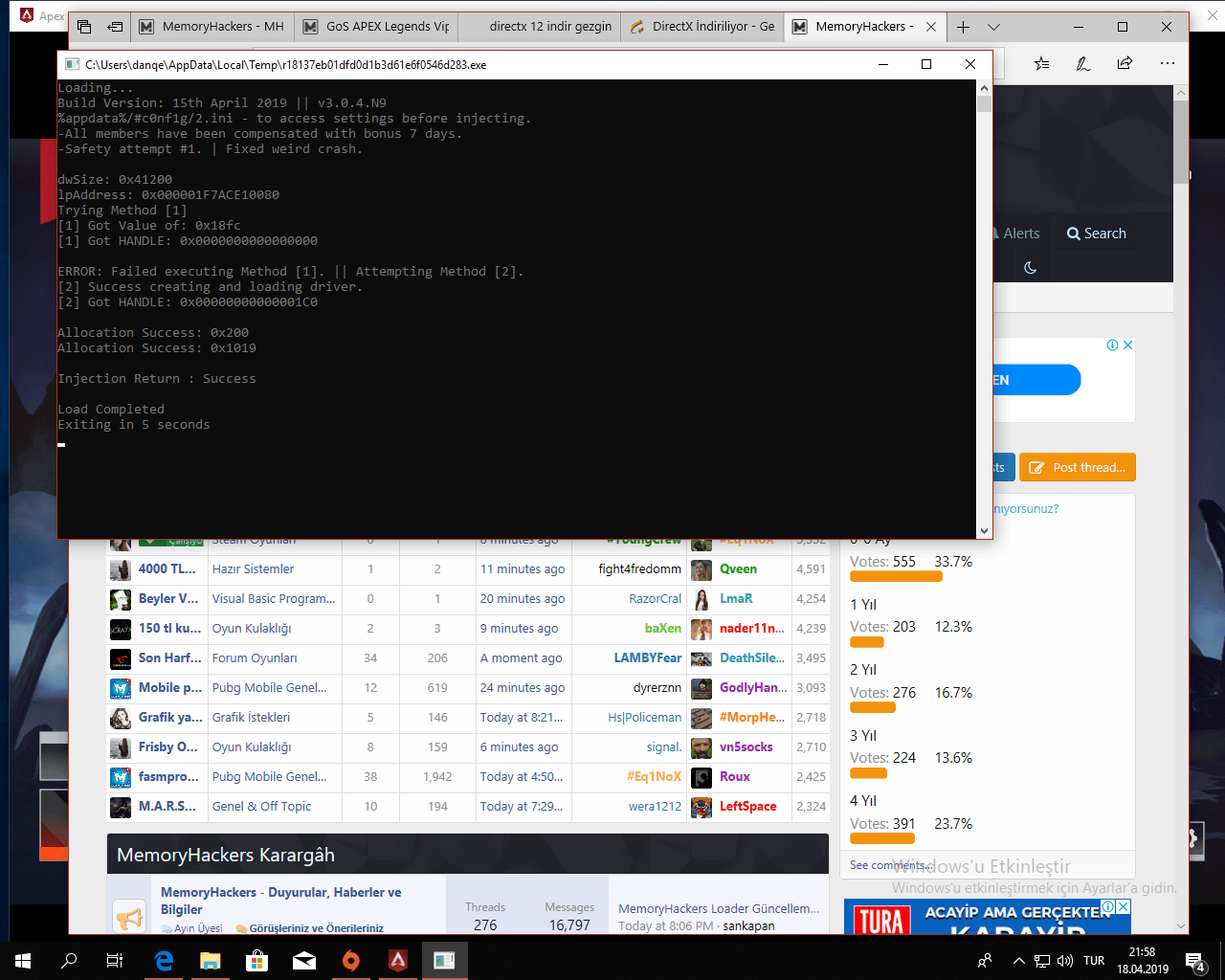View DeathSile member profile

click(x=752, y=657)
